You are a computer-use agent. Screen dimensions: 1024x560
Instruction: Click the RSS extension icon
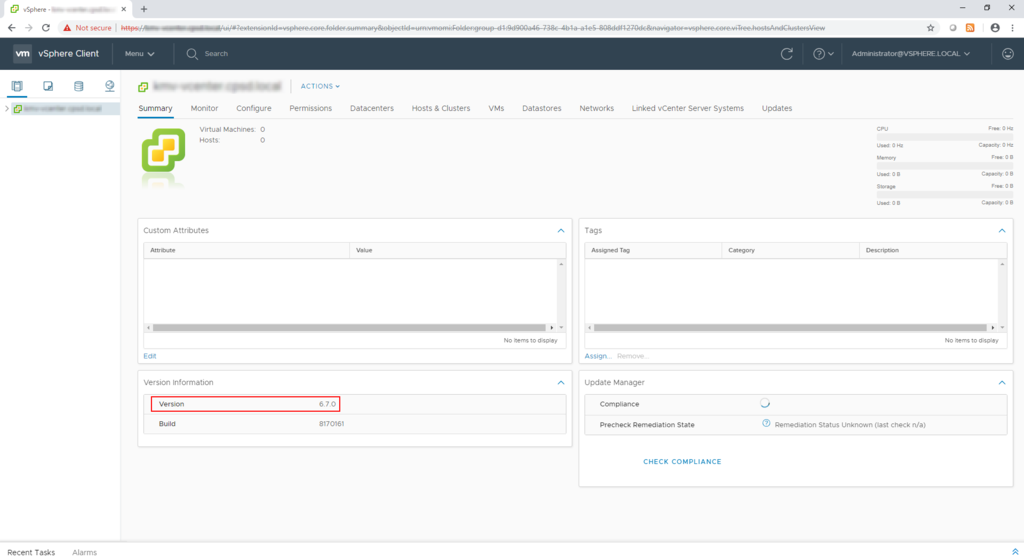coord(970,27)
